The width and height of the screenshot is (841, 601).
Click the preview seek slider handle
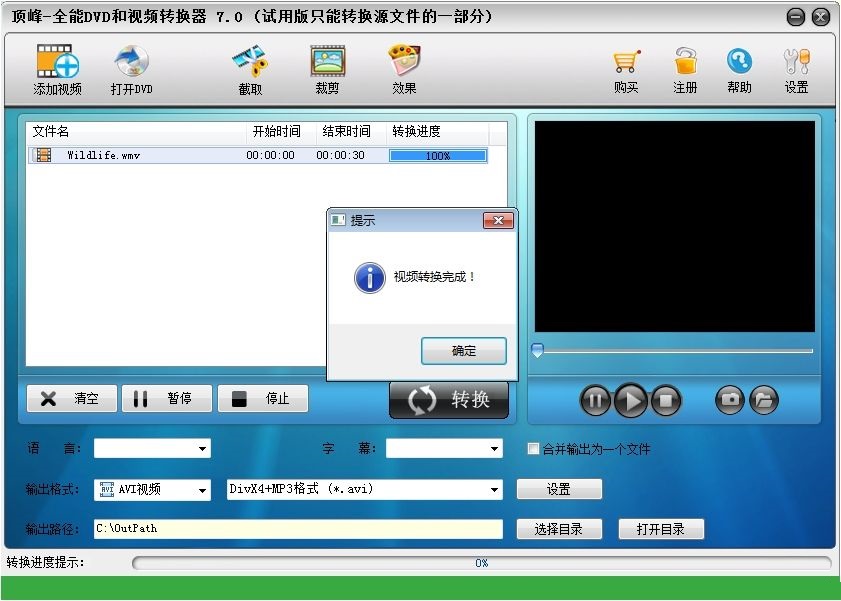537,351
